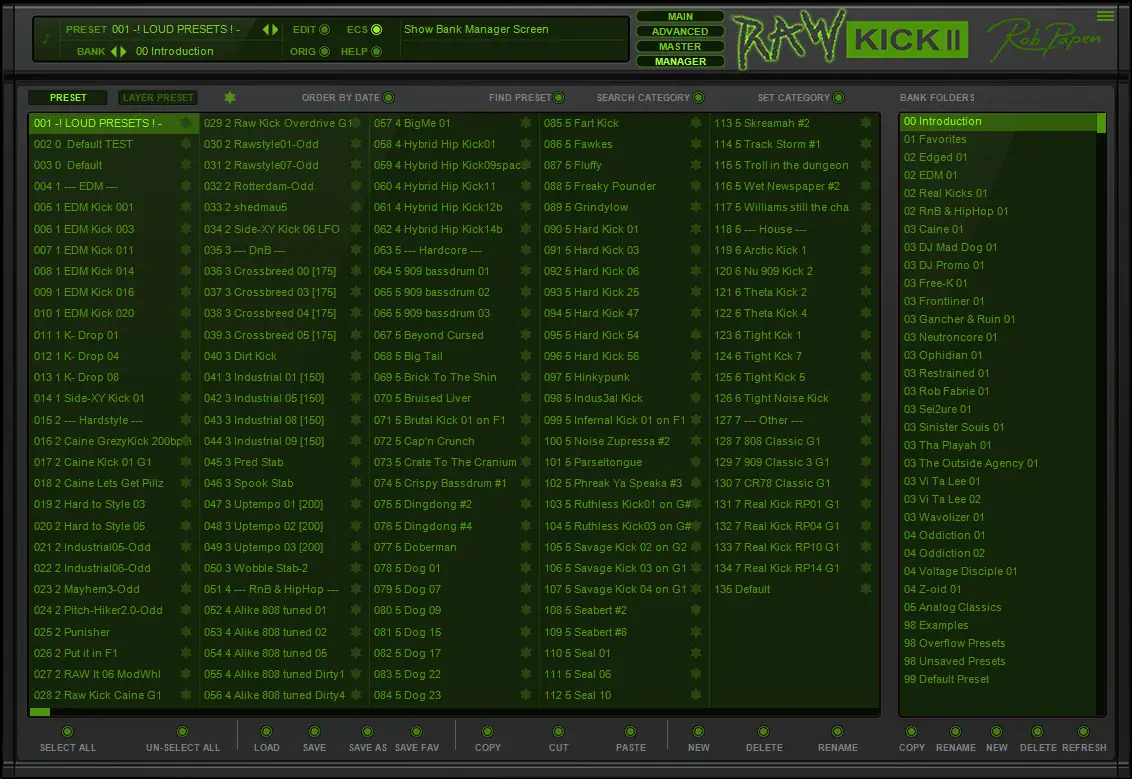The width and height of the screenshot is (1132, 779).
Task: Open the 03 DJ Mad Dog 01 bank folder
Action: click(999, 247)
